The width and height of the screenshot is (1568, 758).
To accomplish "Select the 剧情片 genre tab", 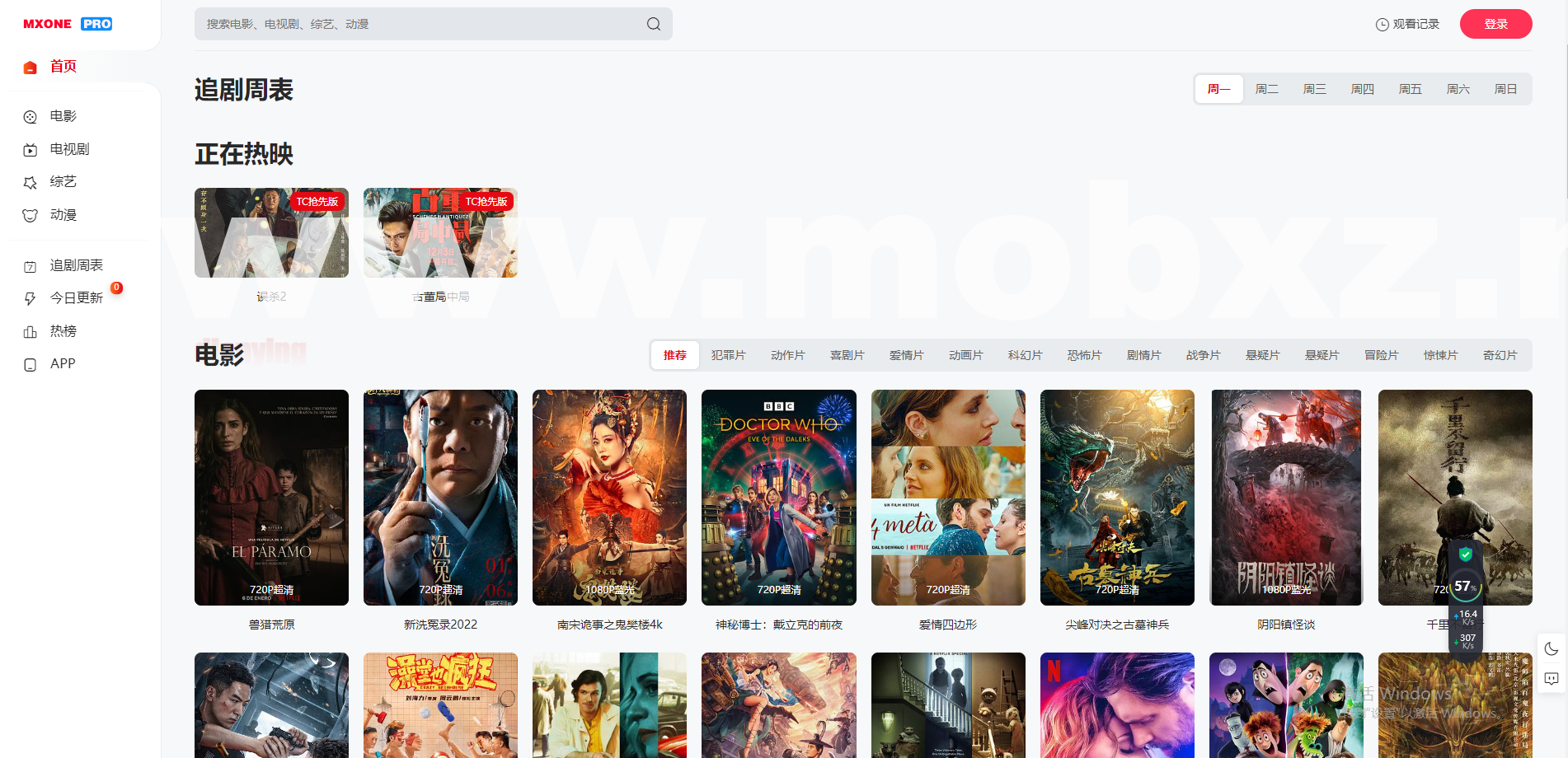I will [x=1144, y=355].
